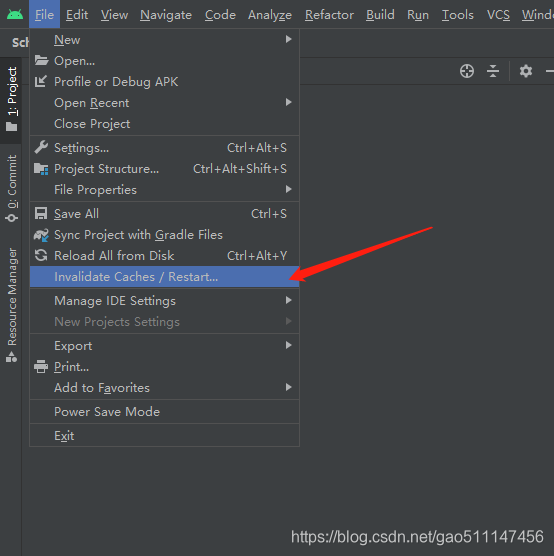Expand the New Projects Settings submenu arrow
Viewport: 554px width, 556px height.
[289, 321]
